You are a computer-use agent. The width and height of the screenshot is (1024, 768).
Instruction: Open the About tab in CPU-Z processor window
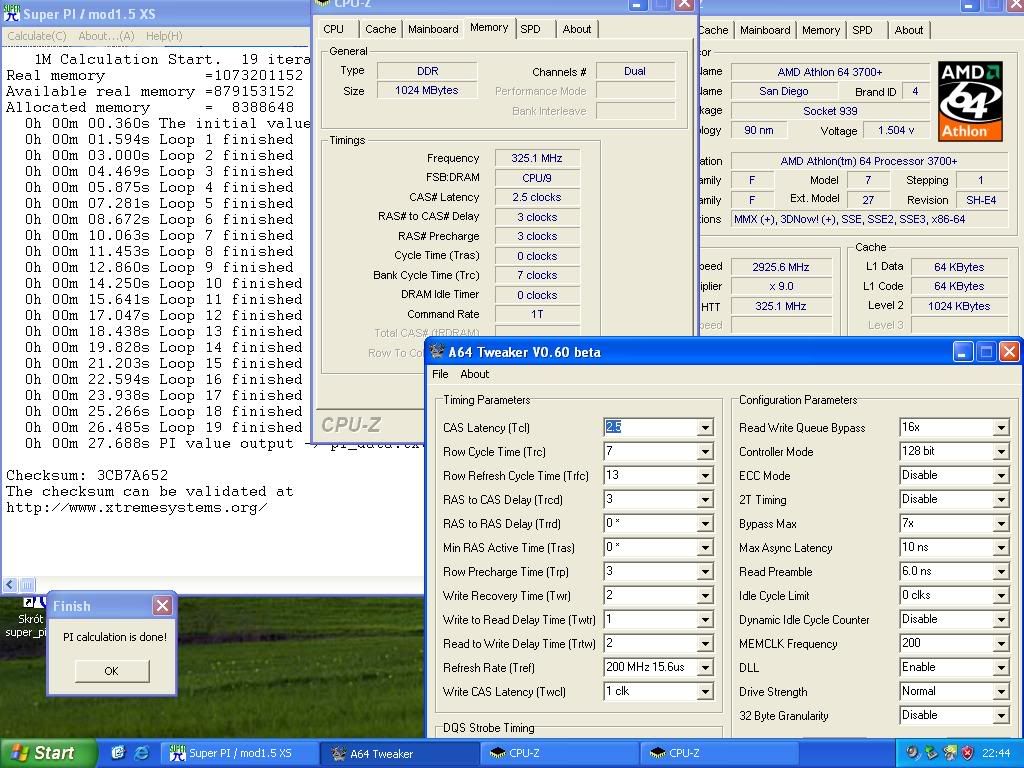coord(909,30)
